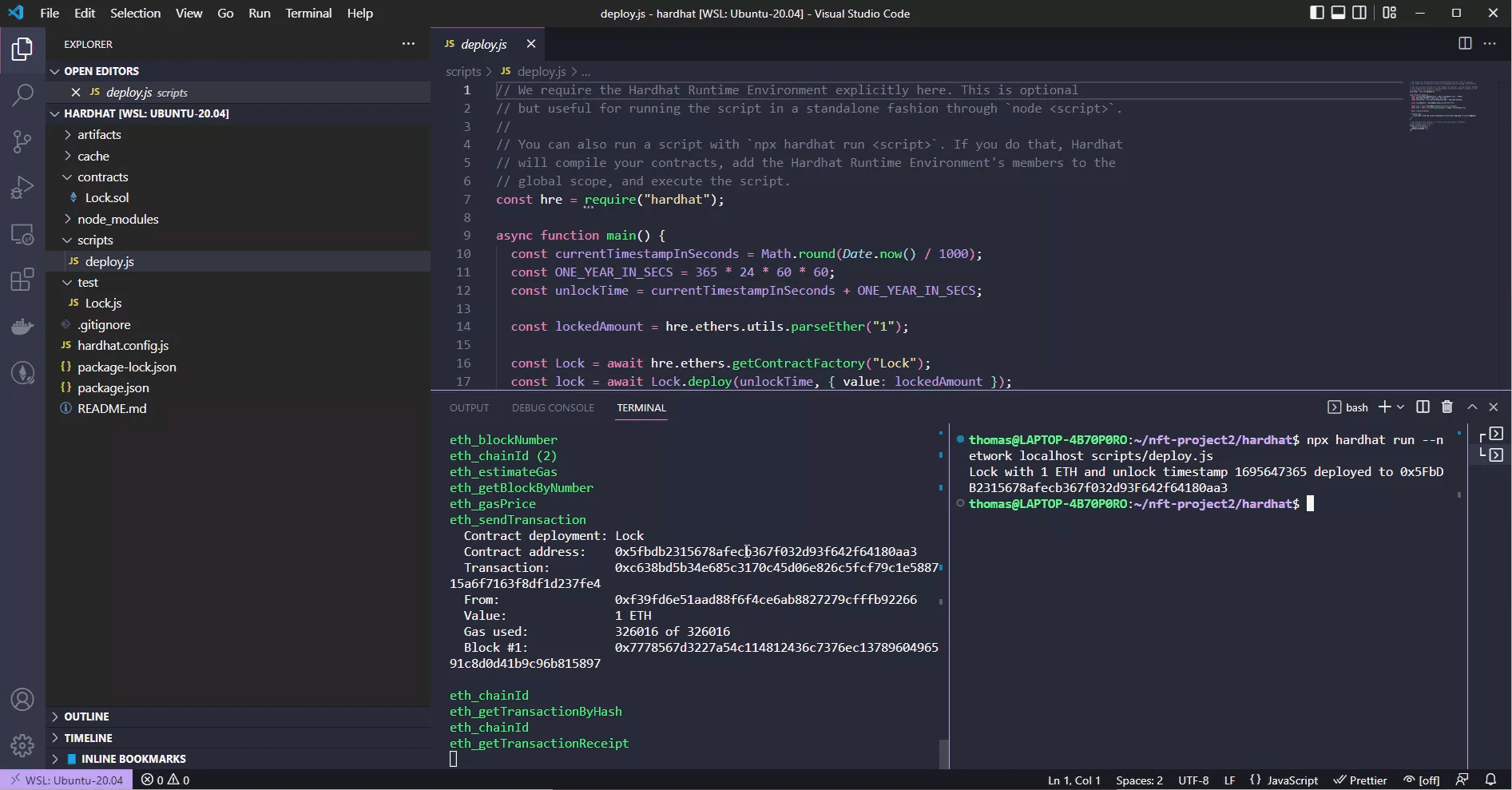Screen dimensions: 1512x790
Task: Open the File menu
Action: point(49,13)
